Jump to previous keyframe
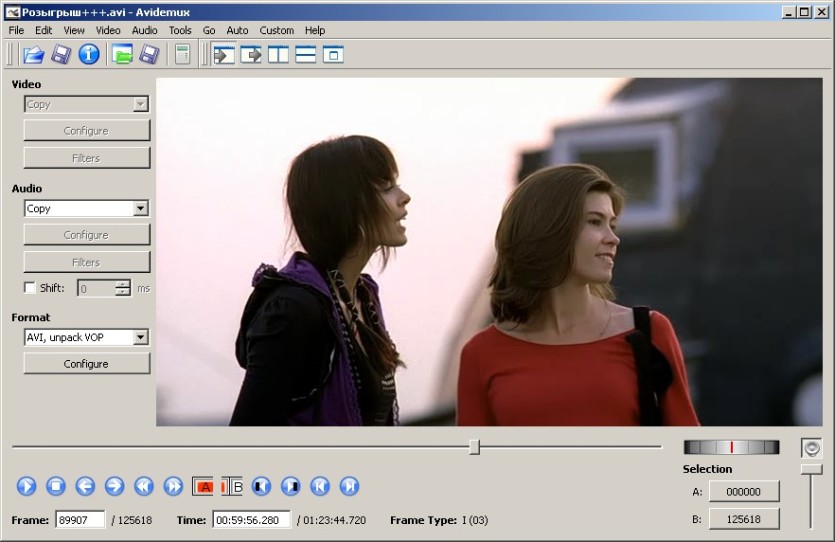The height and width of the screenshot is (542, 835). pos(144,486)
